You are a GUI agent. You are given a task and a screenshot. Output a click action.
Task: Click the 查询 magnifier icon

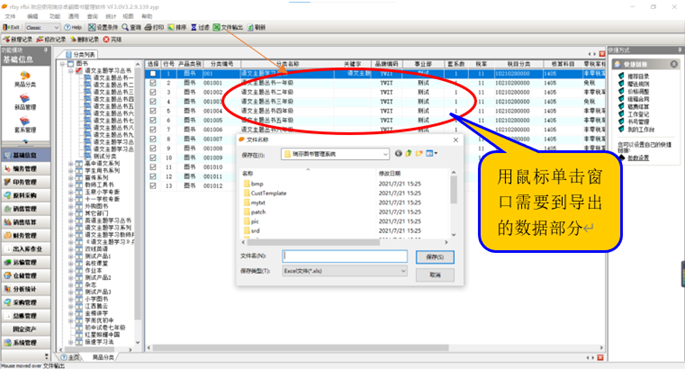pyautogui.click(x=125, y=28)
